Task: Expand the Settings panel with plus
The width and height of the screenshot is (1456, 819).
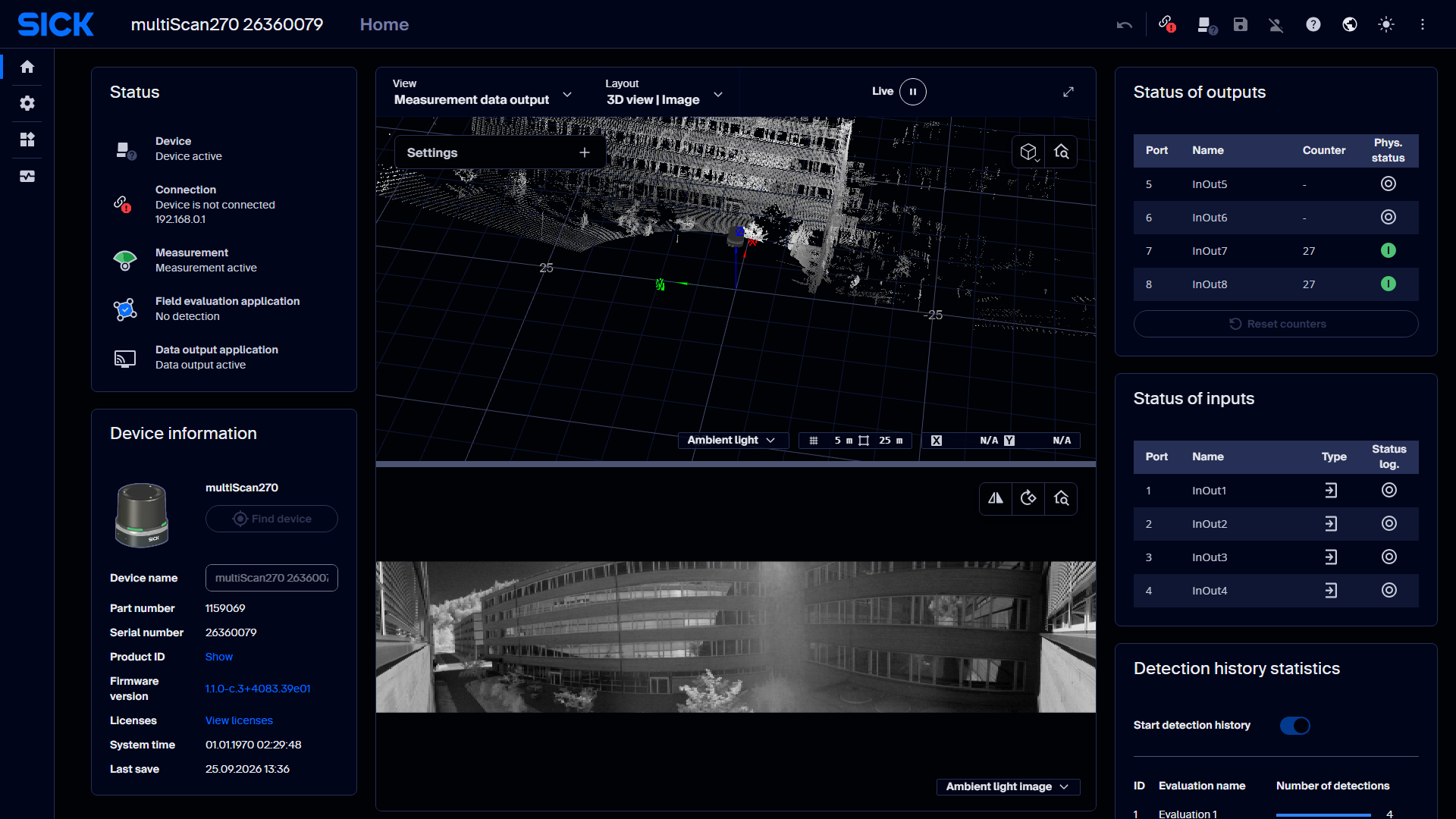Action: click(x=585, y=152)
